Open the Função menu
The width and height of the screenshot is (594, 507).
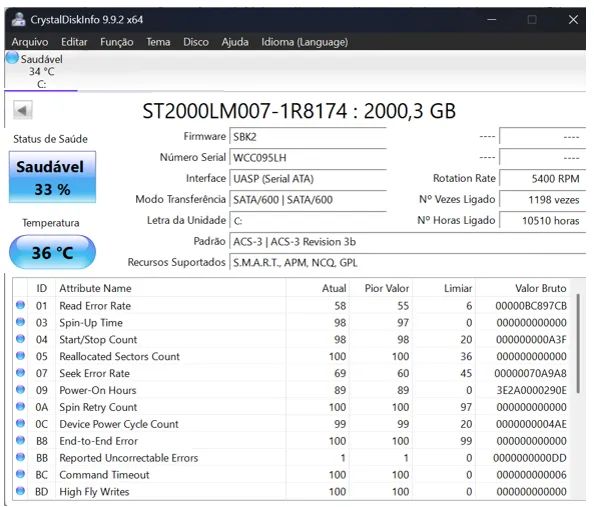coord(117,42)
